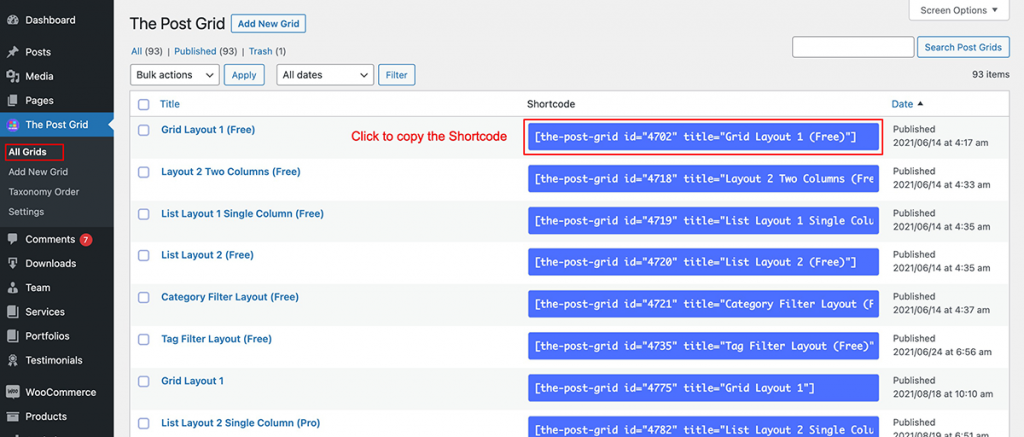The height and width of the screenshot is (437, 1024).
Task: Click the Search Post Grids button
Action: click(x=963, y=47)
